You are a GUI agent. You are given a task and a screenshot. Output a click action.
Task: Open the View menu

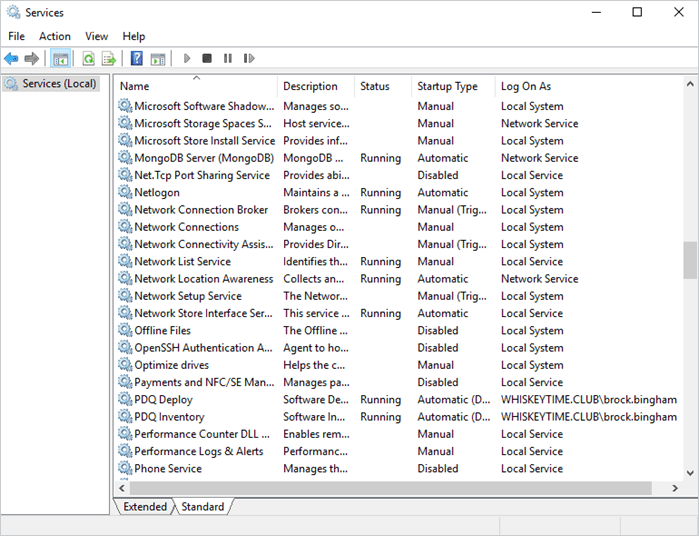click(x=97, y=36)
